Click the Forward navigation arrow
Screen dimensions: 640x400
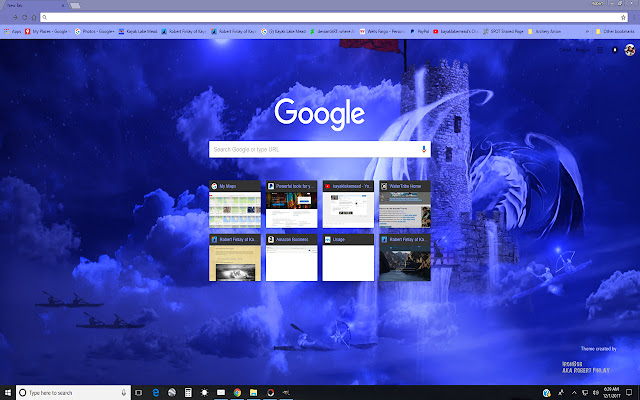click(15, 18)
